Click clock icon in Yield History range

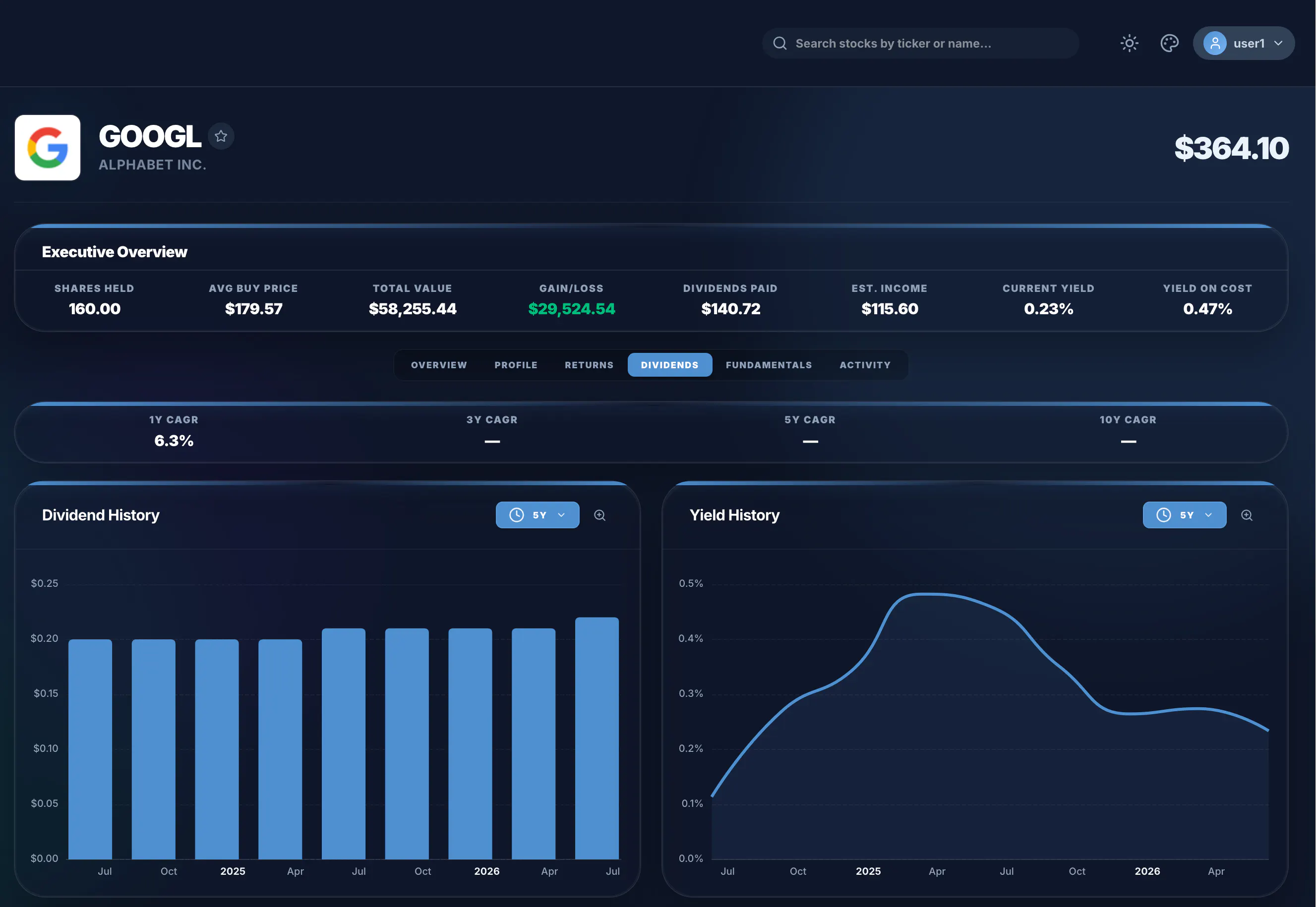point(1164,515)
